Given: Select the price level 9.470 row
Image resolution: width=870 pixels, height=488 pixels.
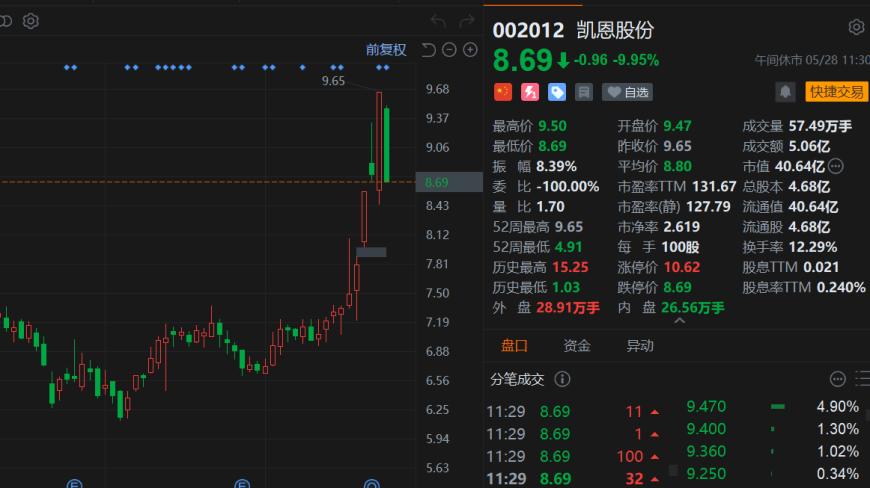Looking at the screenshot, I should point(772,406).
